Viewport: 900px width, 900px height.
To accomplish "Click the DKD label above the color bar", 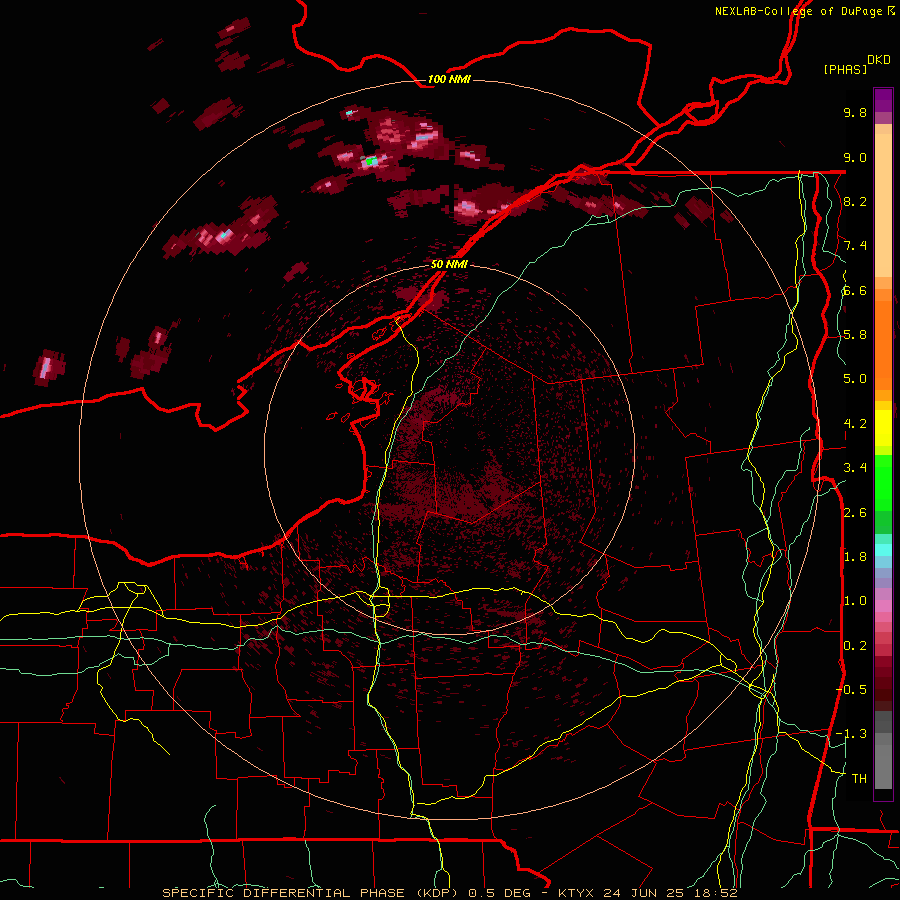I will [x=879, y=59].
